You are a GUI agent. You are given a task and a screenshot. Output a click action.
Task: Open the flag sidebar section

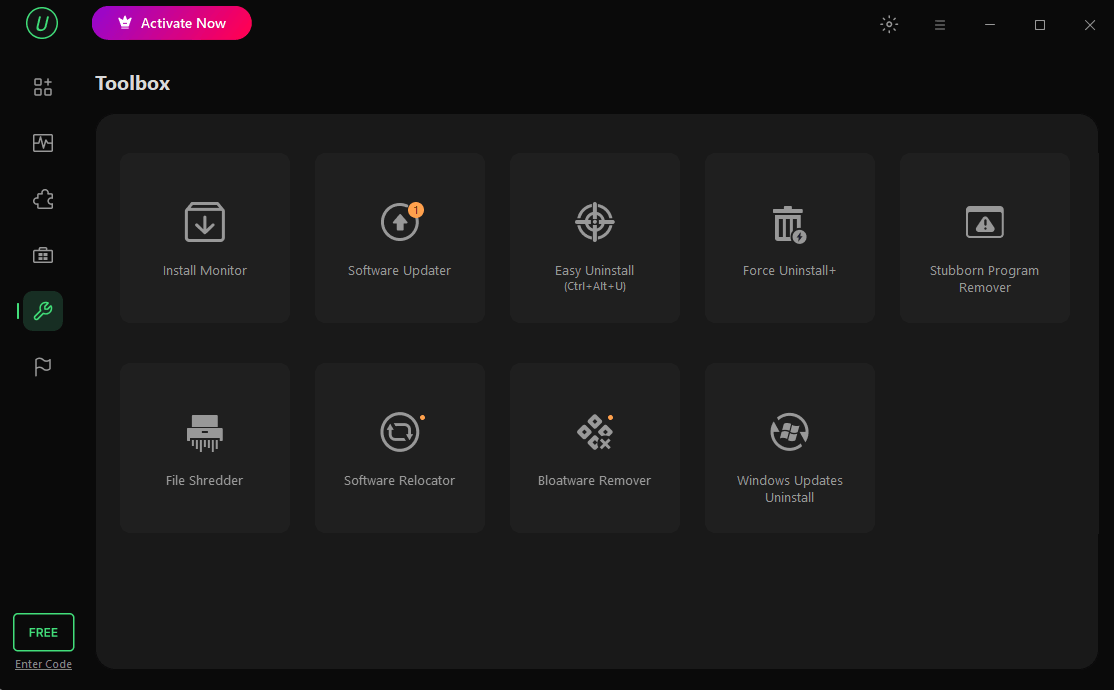[x=43, y=367]
